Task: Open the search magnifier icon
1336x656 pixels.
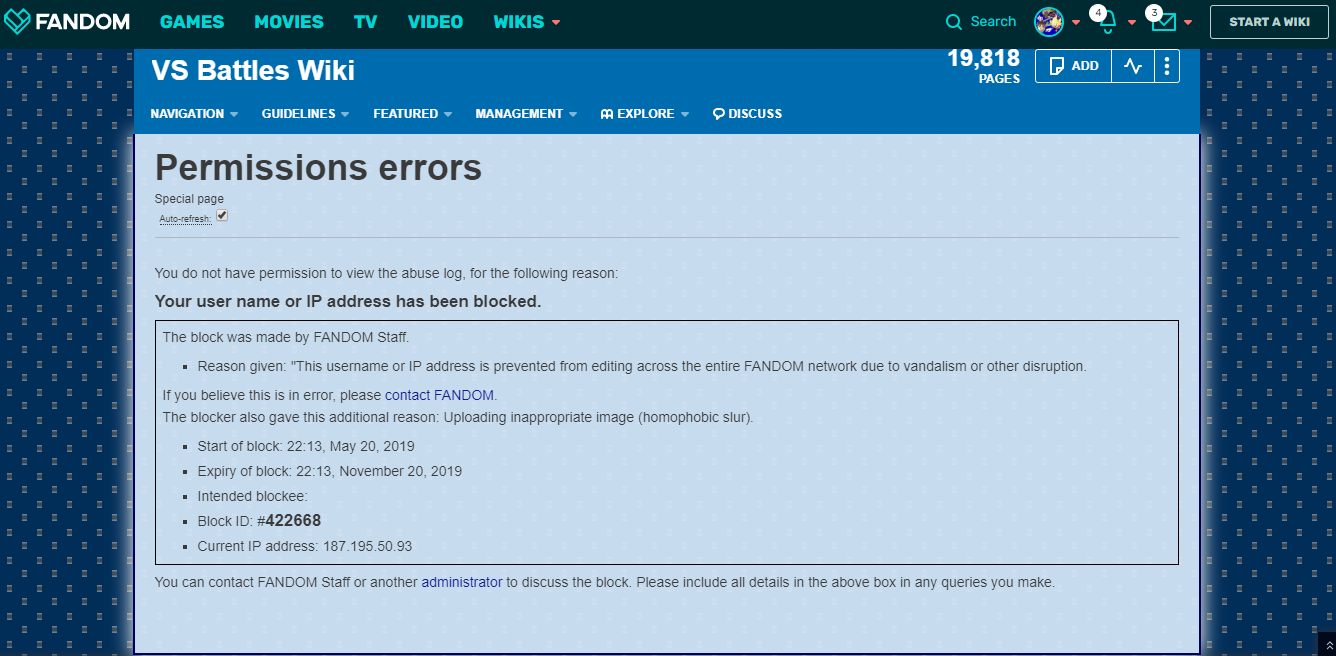Action: tap(955, 22)
